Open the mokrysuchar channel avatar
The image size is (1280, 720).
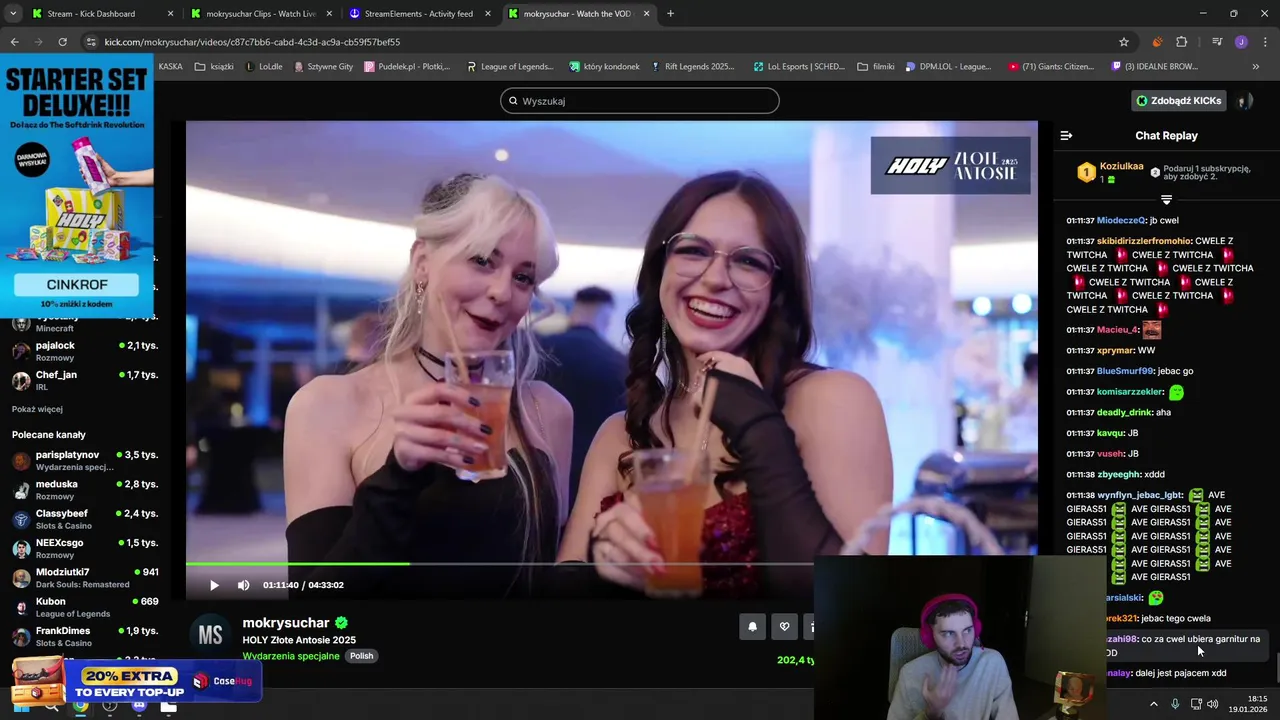click(210, 634)
